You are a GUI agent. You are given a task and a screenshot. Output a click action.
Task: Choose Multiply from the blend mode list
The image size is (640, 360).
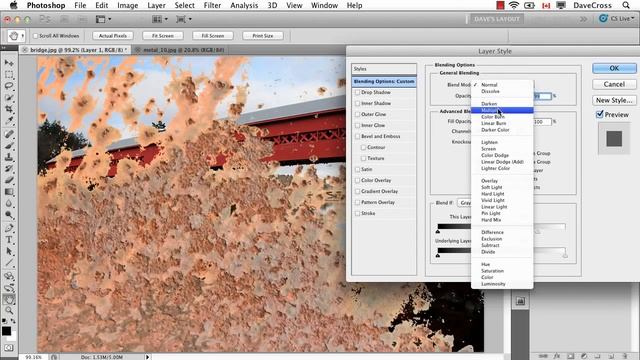(502, 110)
